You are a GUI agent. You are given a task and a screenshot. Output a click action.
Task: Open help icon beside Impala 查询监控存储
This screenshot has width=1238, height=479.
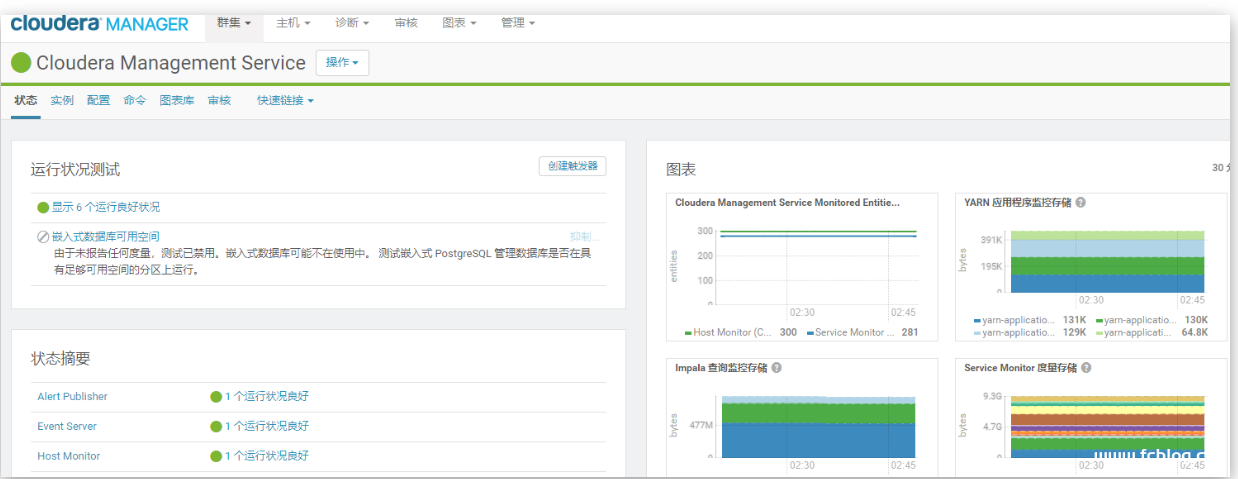point(777,368)
